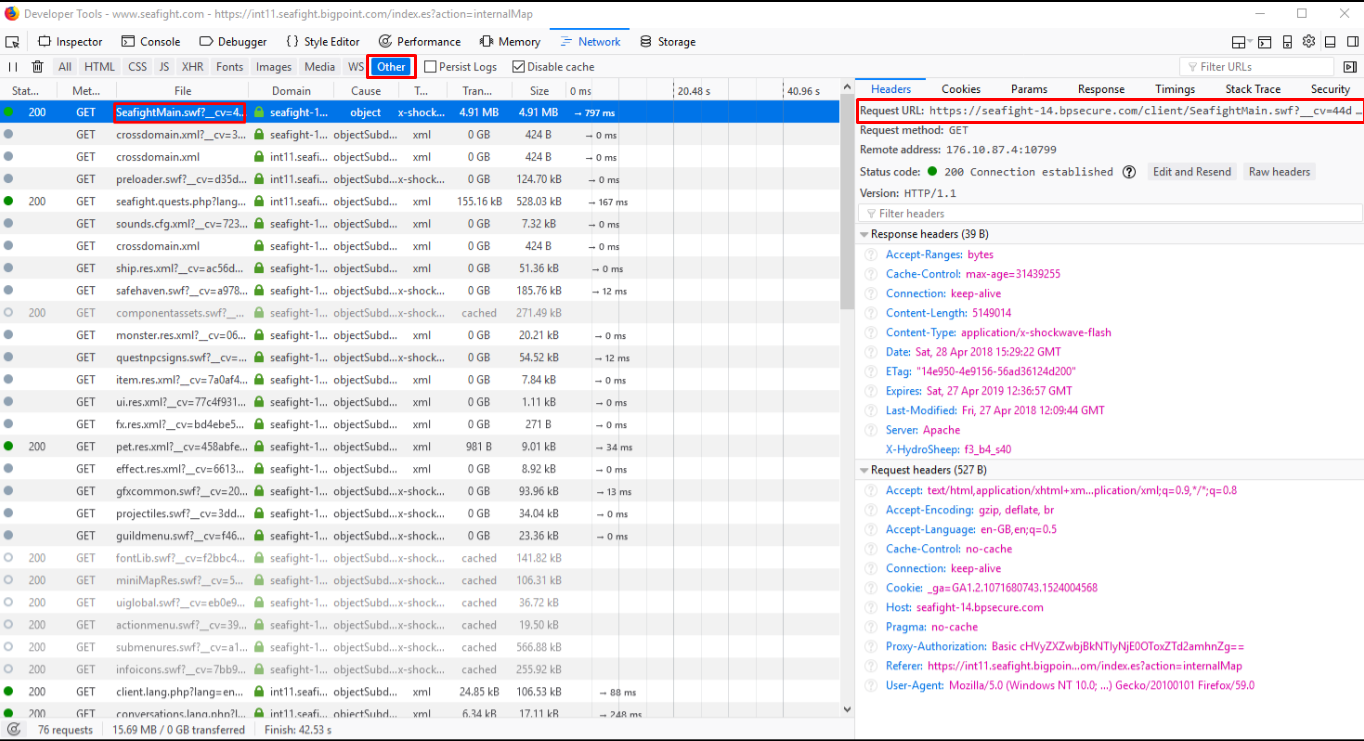Open help icon for User-Agent header

point(871,686)
